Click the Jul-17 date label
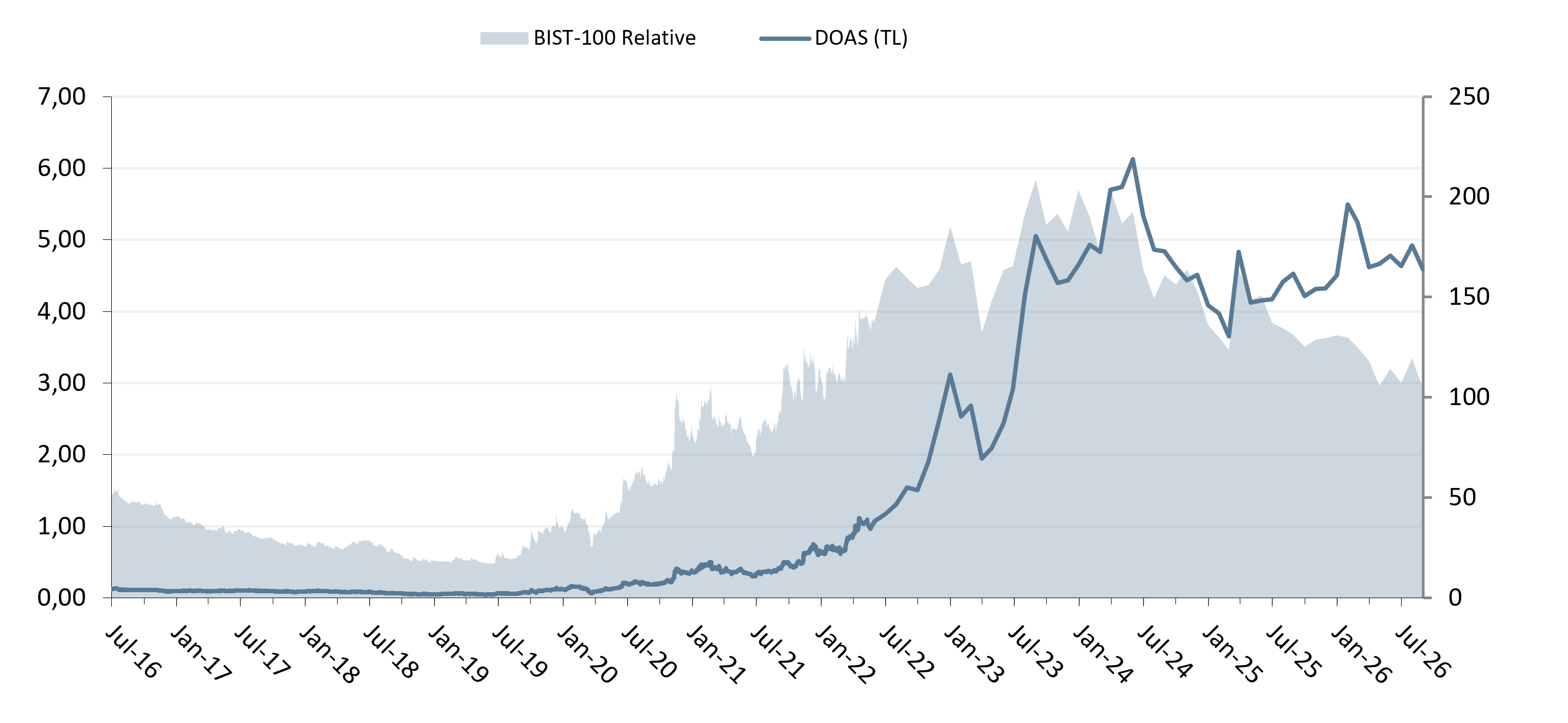Screen dimensions: 1568x723 [x=262, y=652]
